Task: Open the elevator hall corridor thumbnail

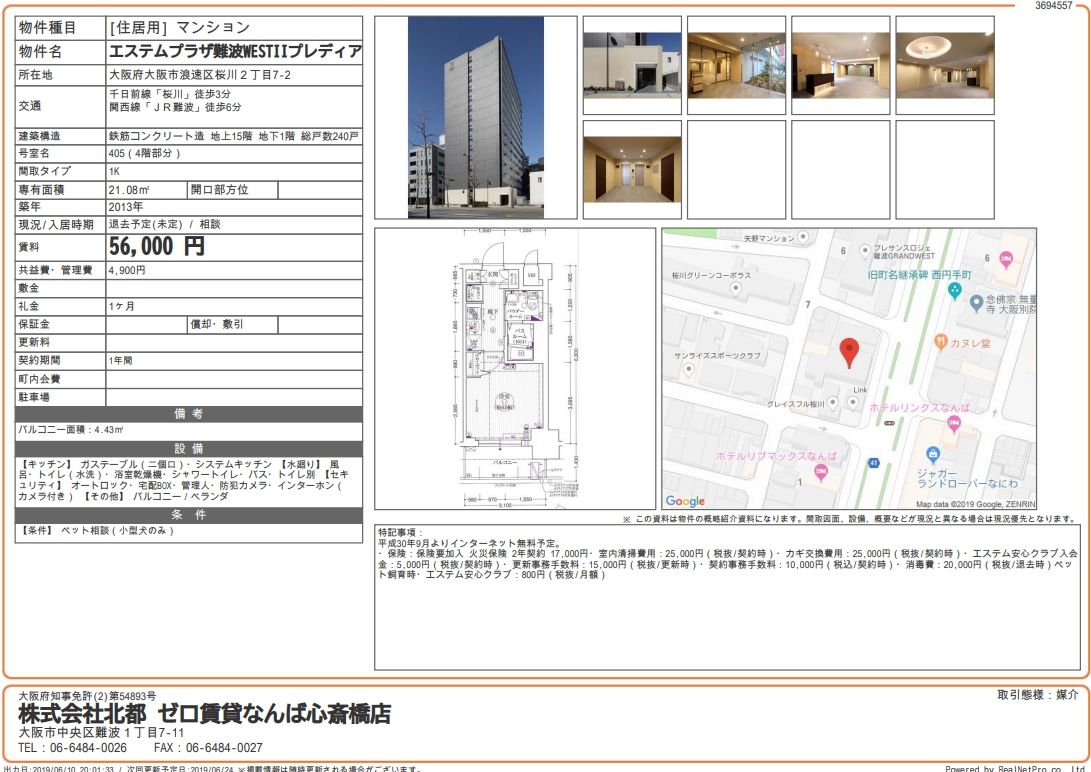Action: coord(632,169)
